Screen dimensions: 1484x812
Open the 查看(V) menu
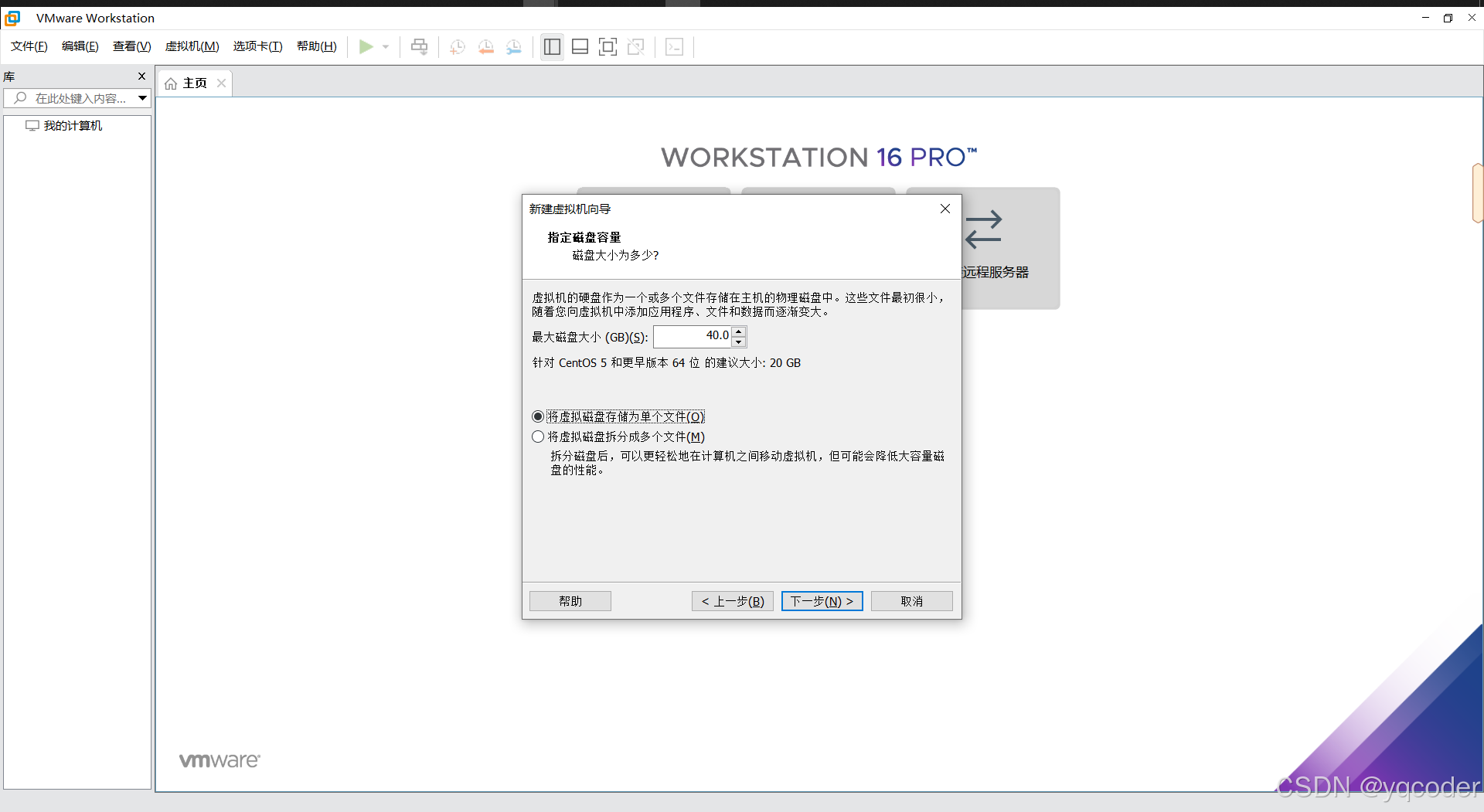pyautogui.click(x=132, y=46)
